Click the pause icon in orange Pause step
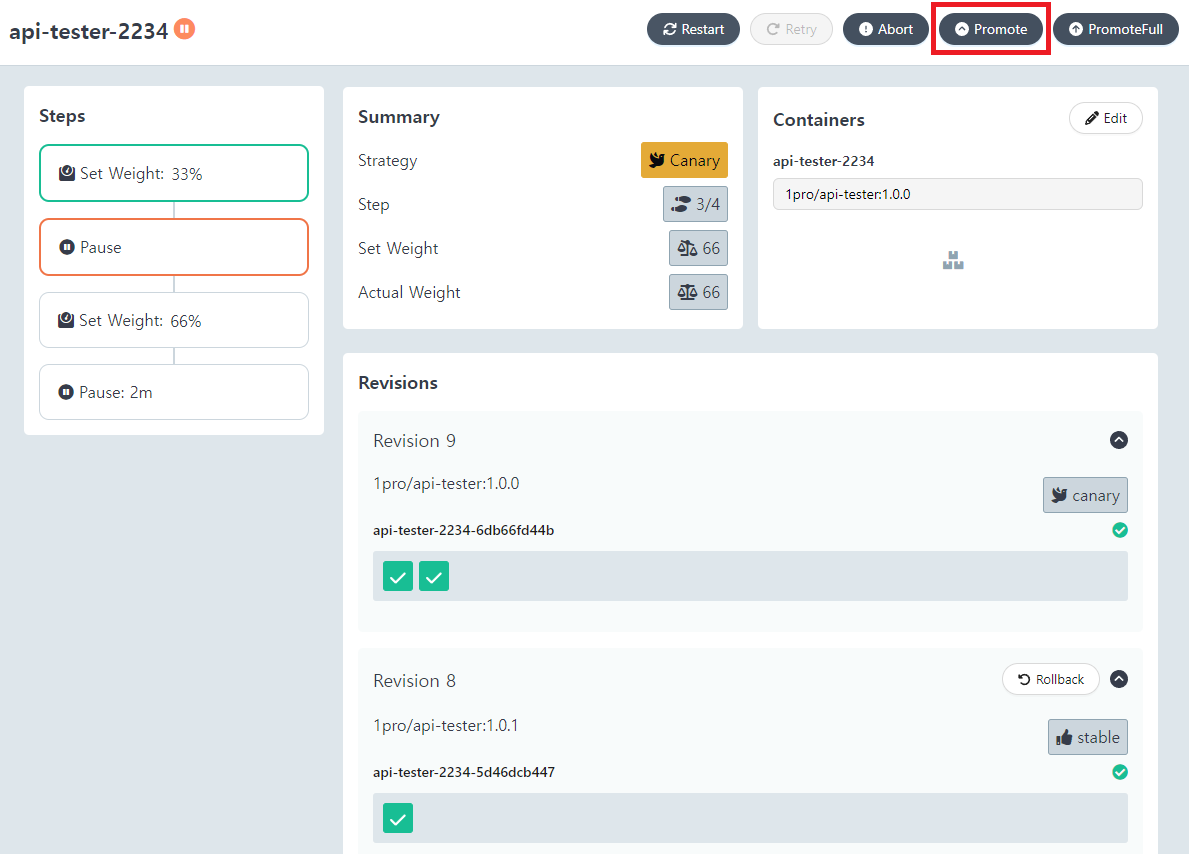1189x854 pixels. click(67, 247)
